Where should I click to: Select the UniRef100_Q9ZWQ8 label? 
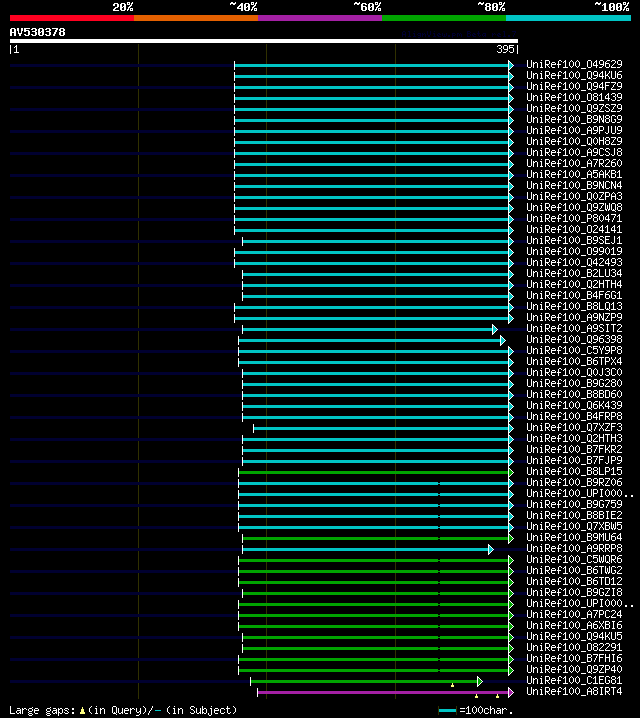tap(574, 207)
